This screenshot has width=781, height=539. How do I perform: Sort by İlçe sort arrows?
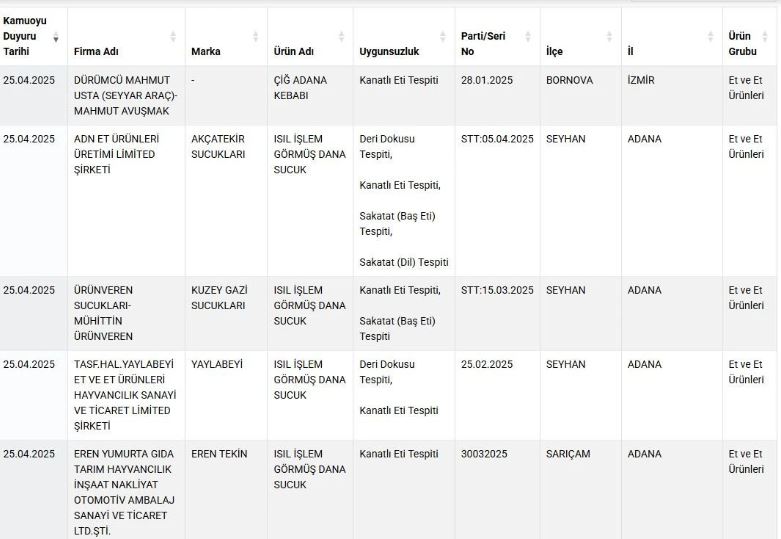pos(609,36)
